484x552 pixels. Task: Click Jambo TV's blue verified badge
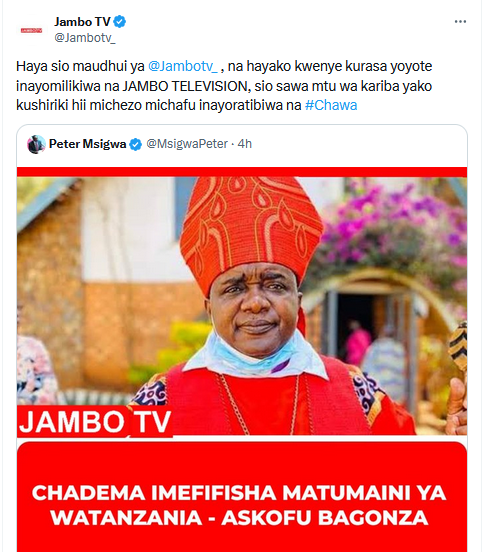tap(120, 22)
